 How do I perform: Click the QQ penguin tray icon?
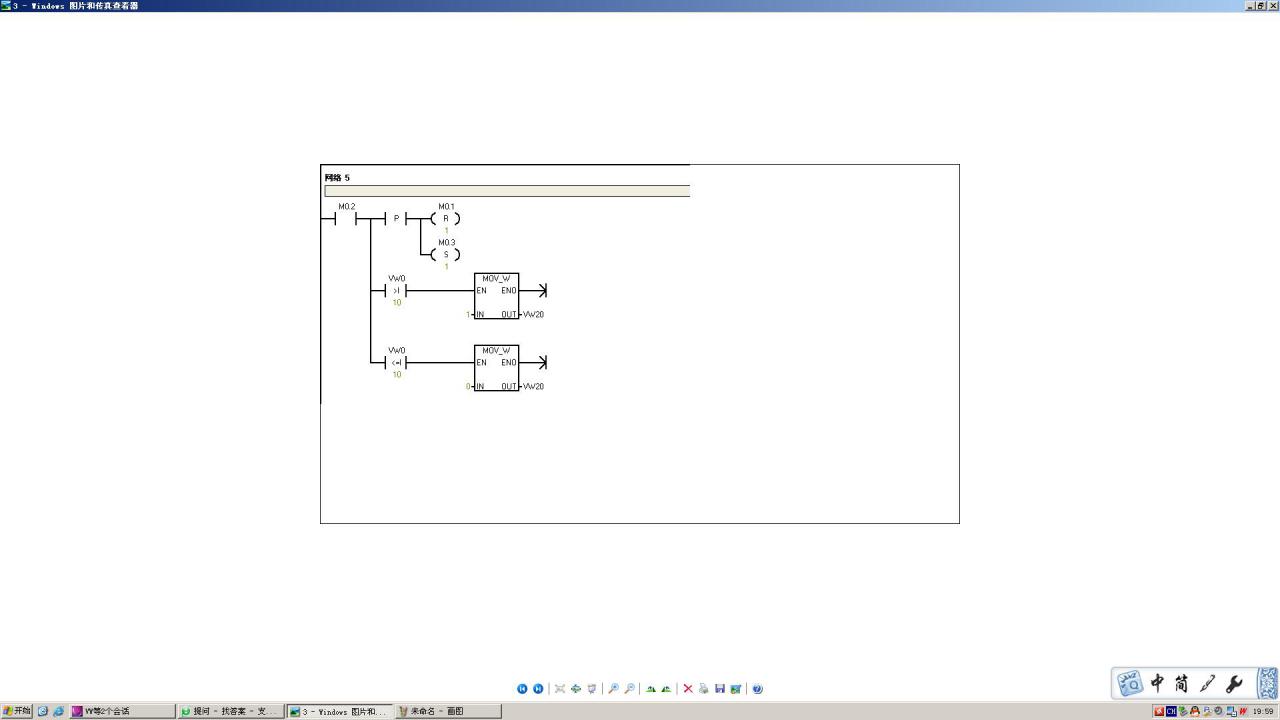tap(1194, 711)
